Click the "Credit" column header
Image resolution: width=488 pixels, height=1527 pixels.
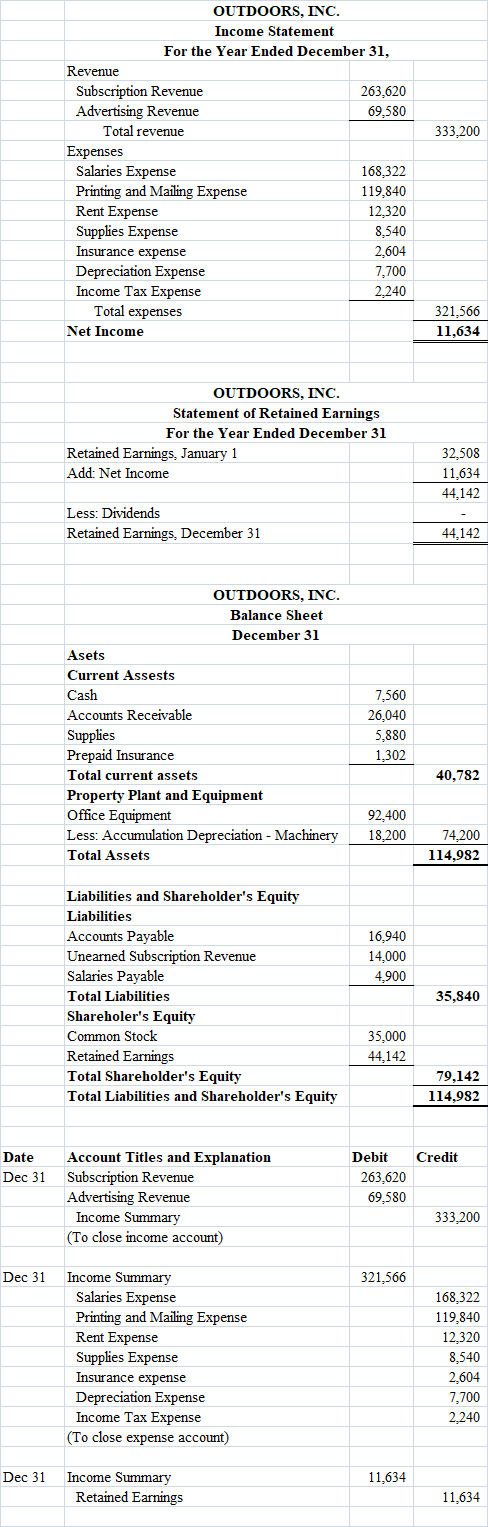coord(437,1157)
